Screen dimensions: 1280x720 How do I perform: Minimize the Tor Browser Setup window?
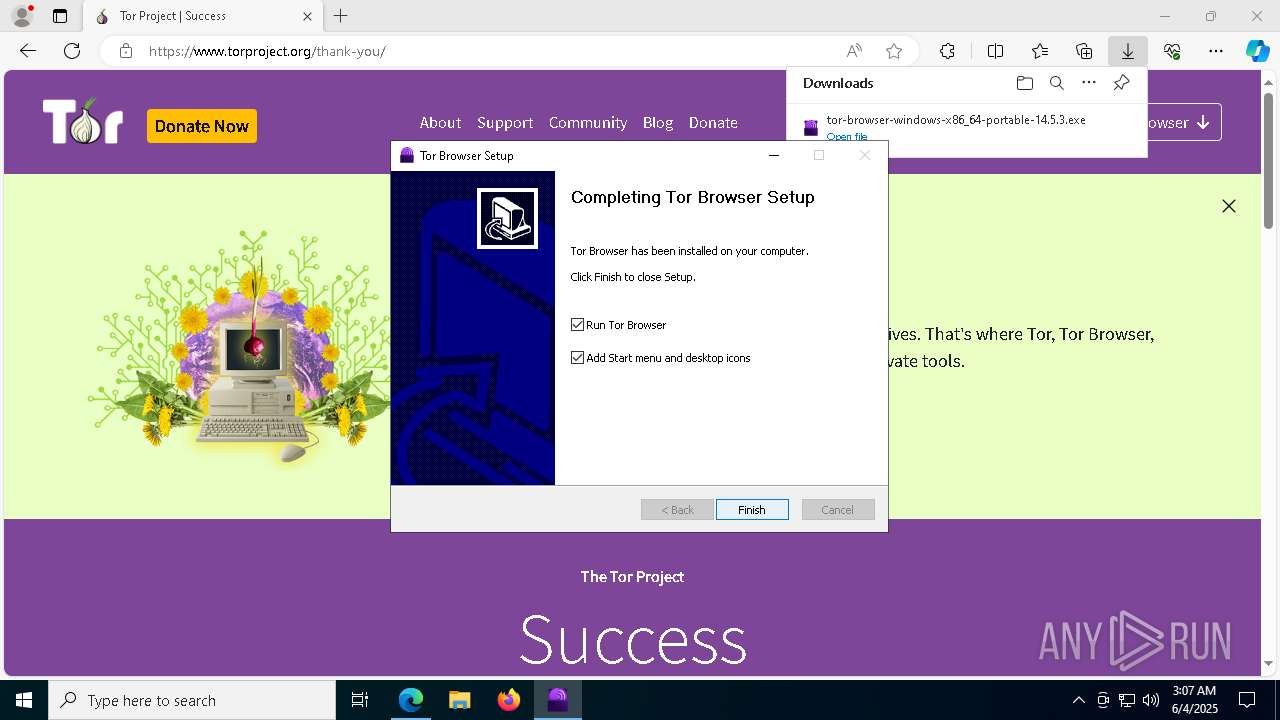pos(774,155)
